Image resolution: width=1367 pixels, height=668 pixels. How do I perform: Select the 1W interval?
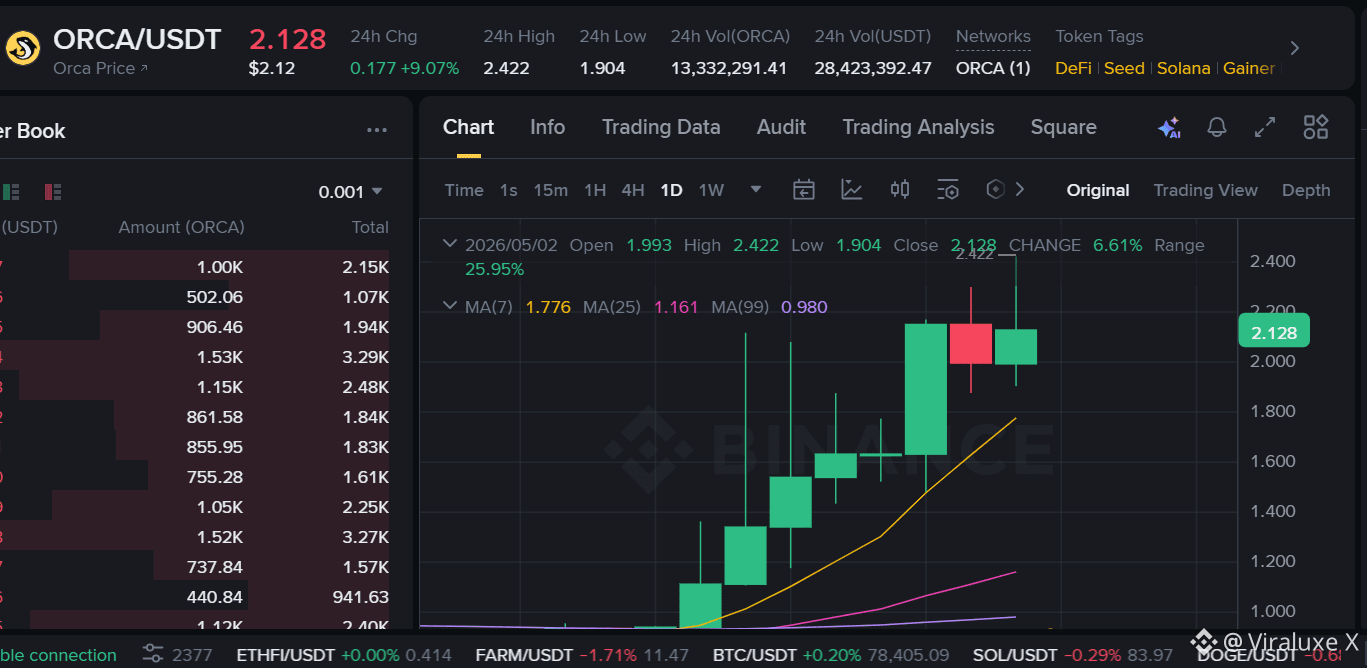tap(711, 190)
